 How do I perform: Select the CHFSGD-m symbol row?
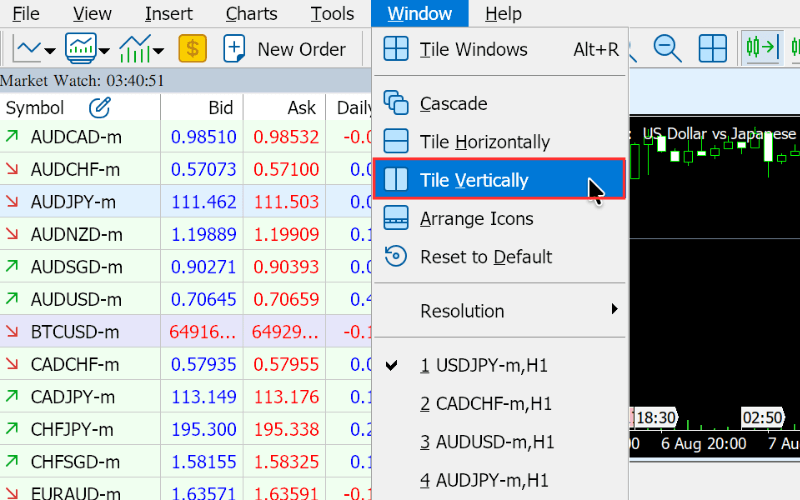(186, 462)
